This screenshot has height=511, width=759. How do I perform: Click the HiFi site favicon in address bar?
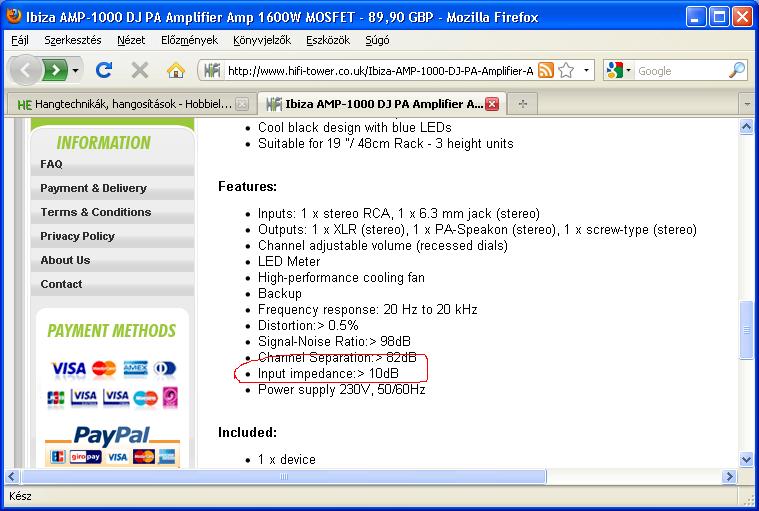coord(212,71)
